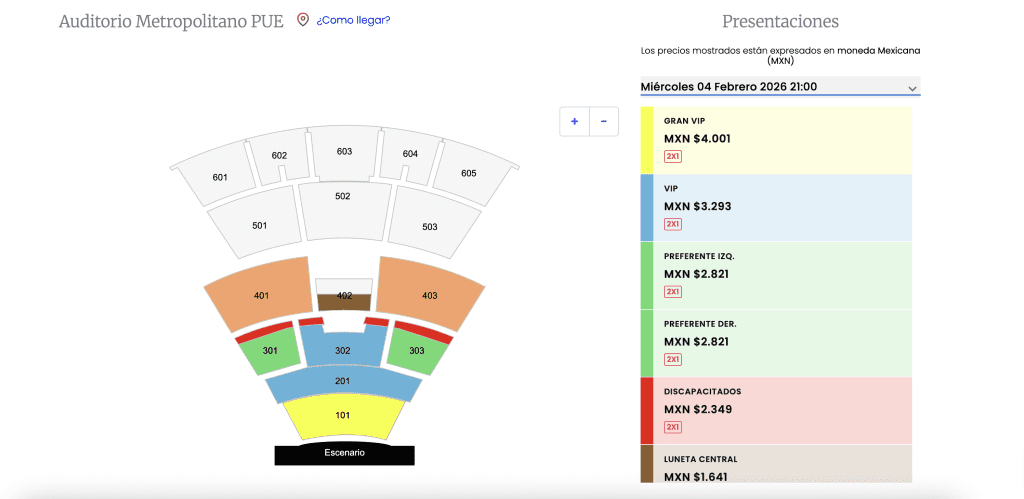Image resolution: width=1024 pixels, height=499 pixels.
Task: Zoom out the seat map with minus
Action: (x=604, y=122)
